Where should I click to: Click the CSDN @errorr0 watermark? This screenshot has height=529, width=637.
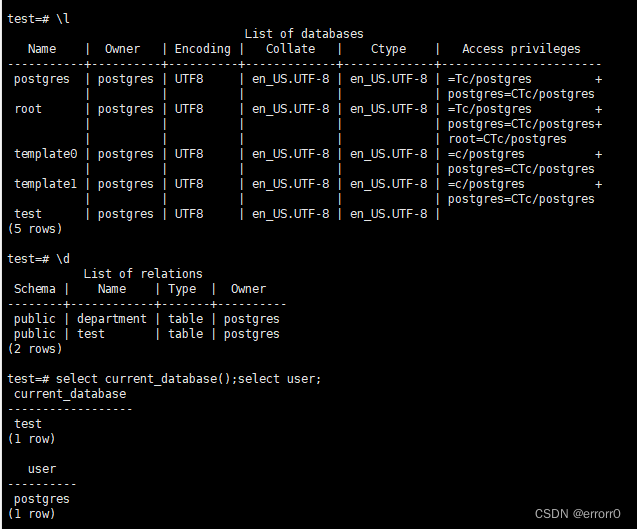click(577, 514)
